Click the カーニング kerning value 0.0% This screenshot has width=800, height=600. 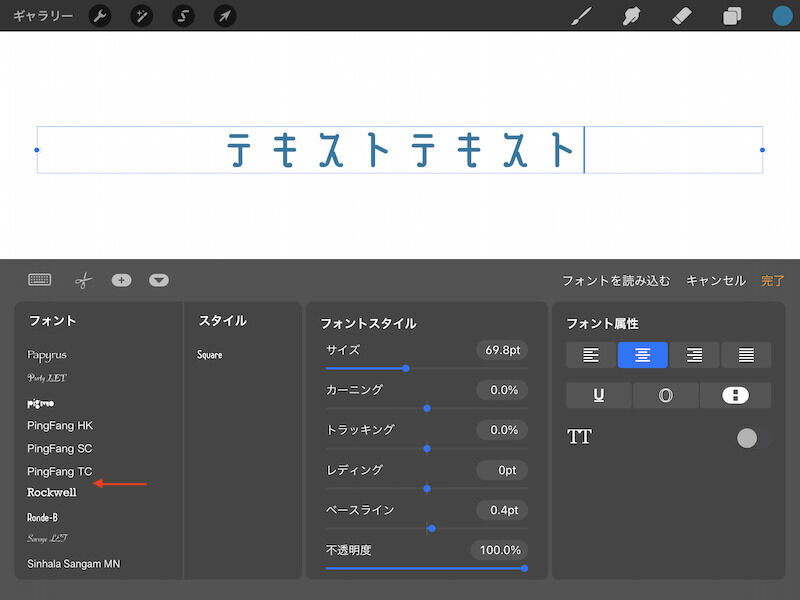[x=502, y=390]
